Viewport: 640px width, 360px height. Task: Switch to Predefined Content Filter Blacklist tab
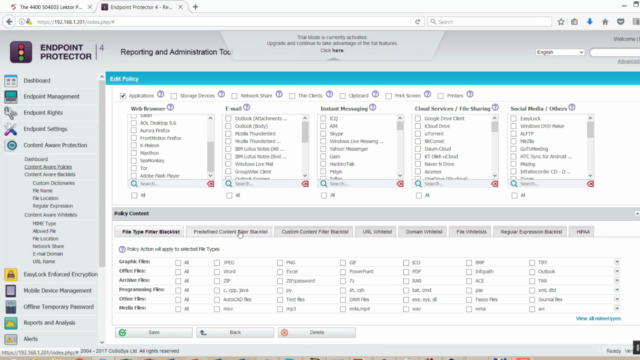click(x=230, y=231)
